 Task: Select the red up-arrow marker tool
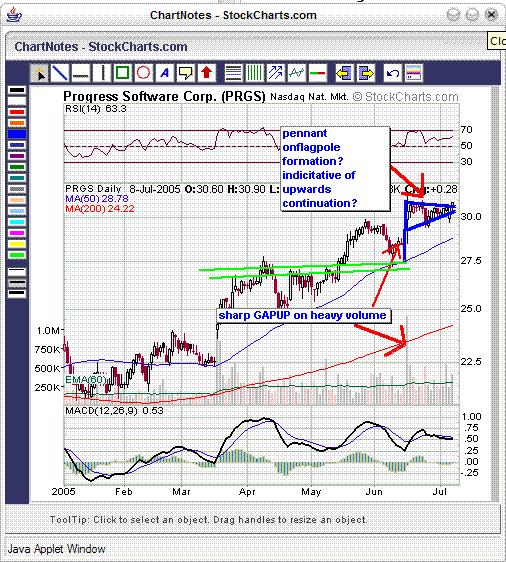206,73
